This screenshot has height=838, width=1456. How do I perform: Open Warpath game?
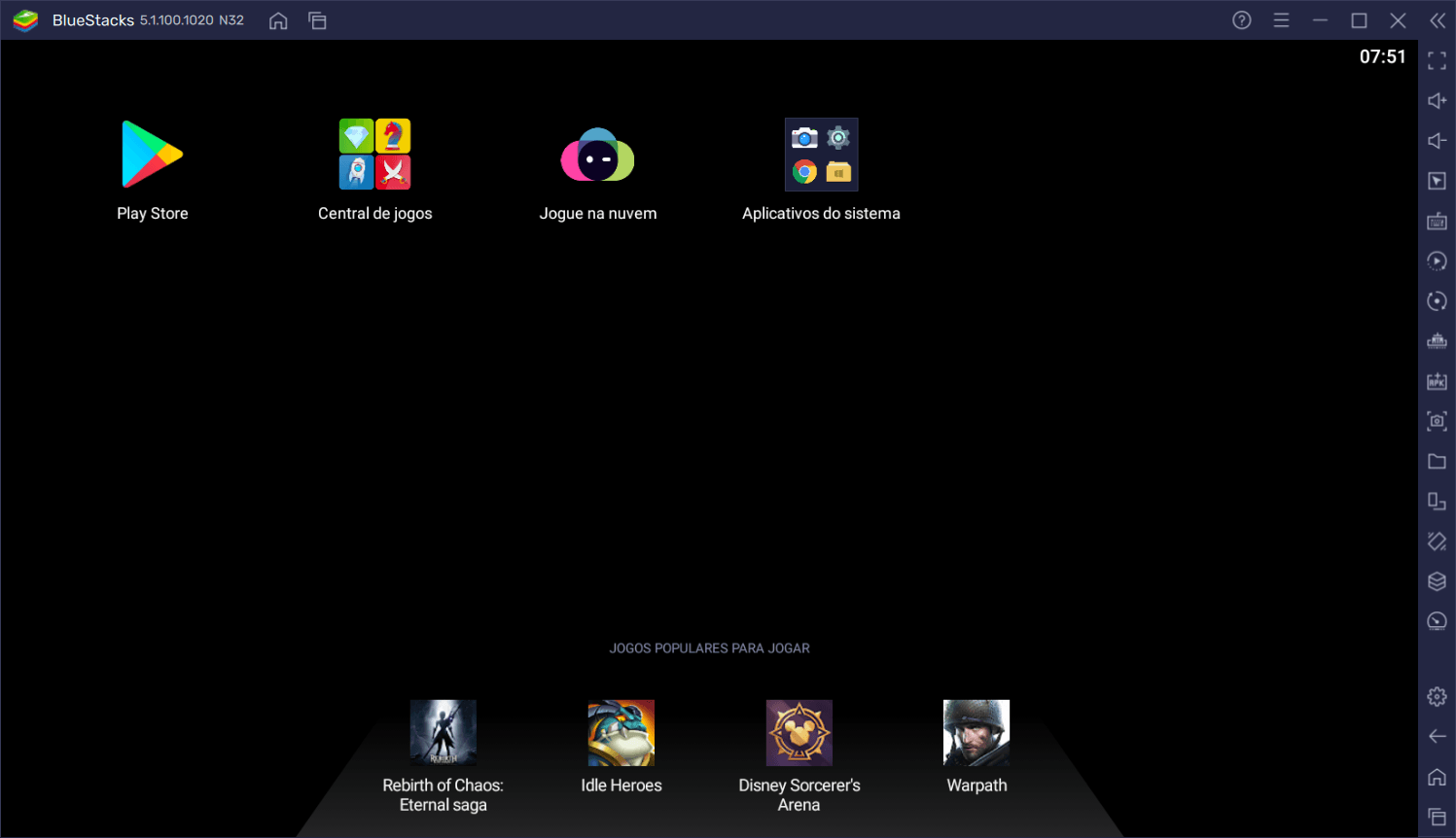click(977, 733)
